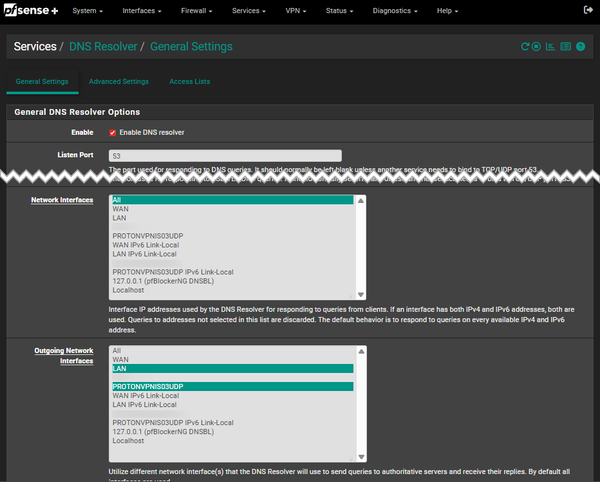Select 127.0.0.1 pfBlockerNG DNSBL in Network Interfaces list

233,281
